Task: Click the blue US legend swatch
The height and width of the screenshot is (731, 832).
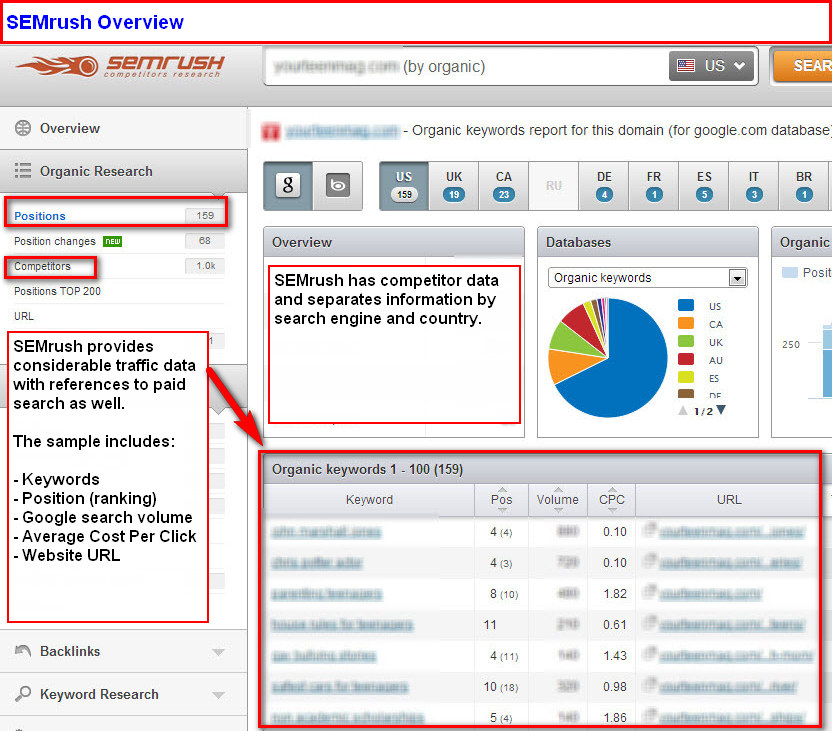Action: pos(686,305)
